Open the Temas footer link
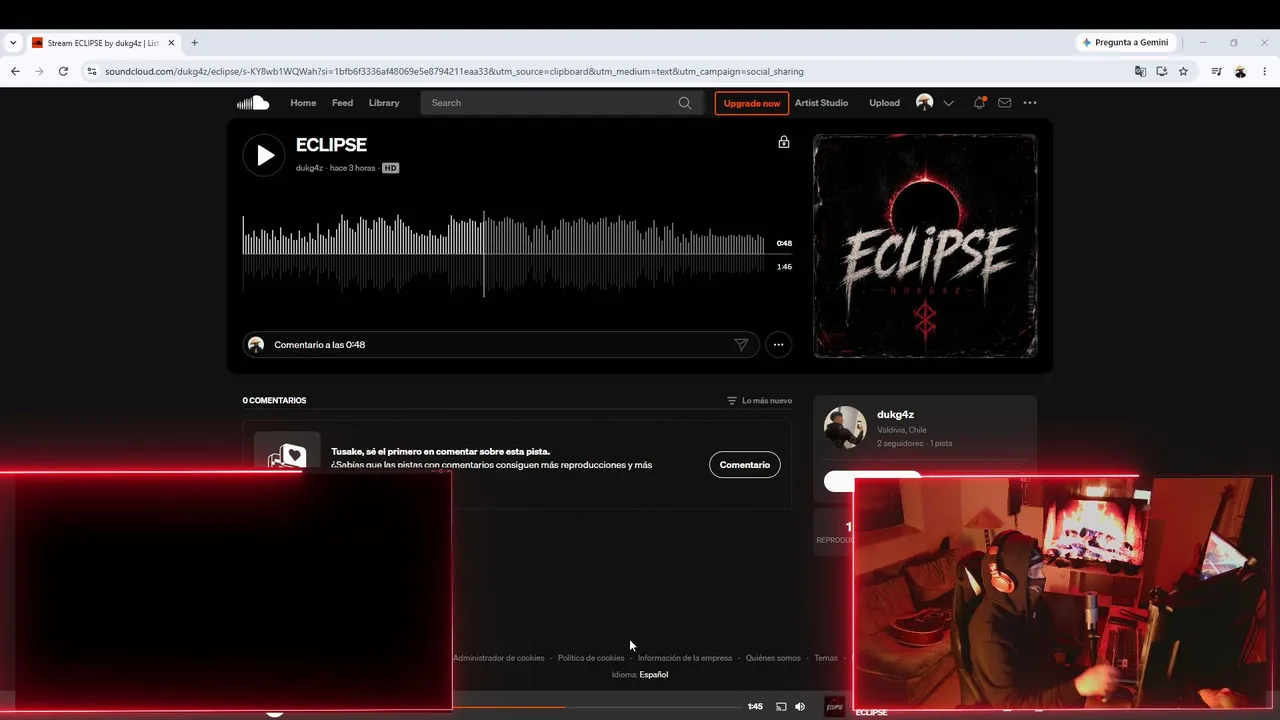1280x720 pixels. coord(826,658)
